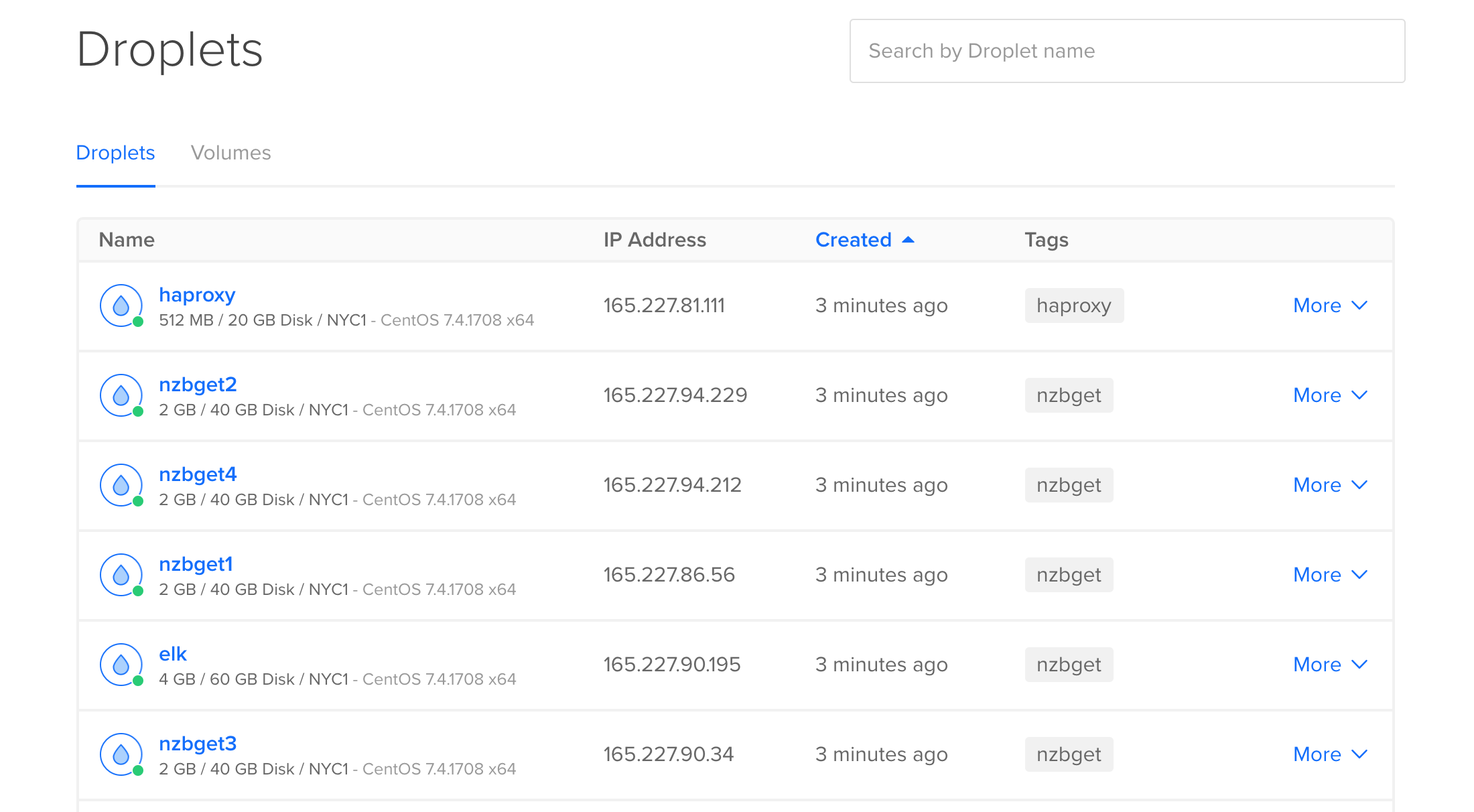Click the haproxy droplet icon
The width and height of the screenshot is (1474, 812).
121,306
